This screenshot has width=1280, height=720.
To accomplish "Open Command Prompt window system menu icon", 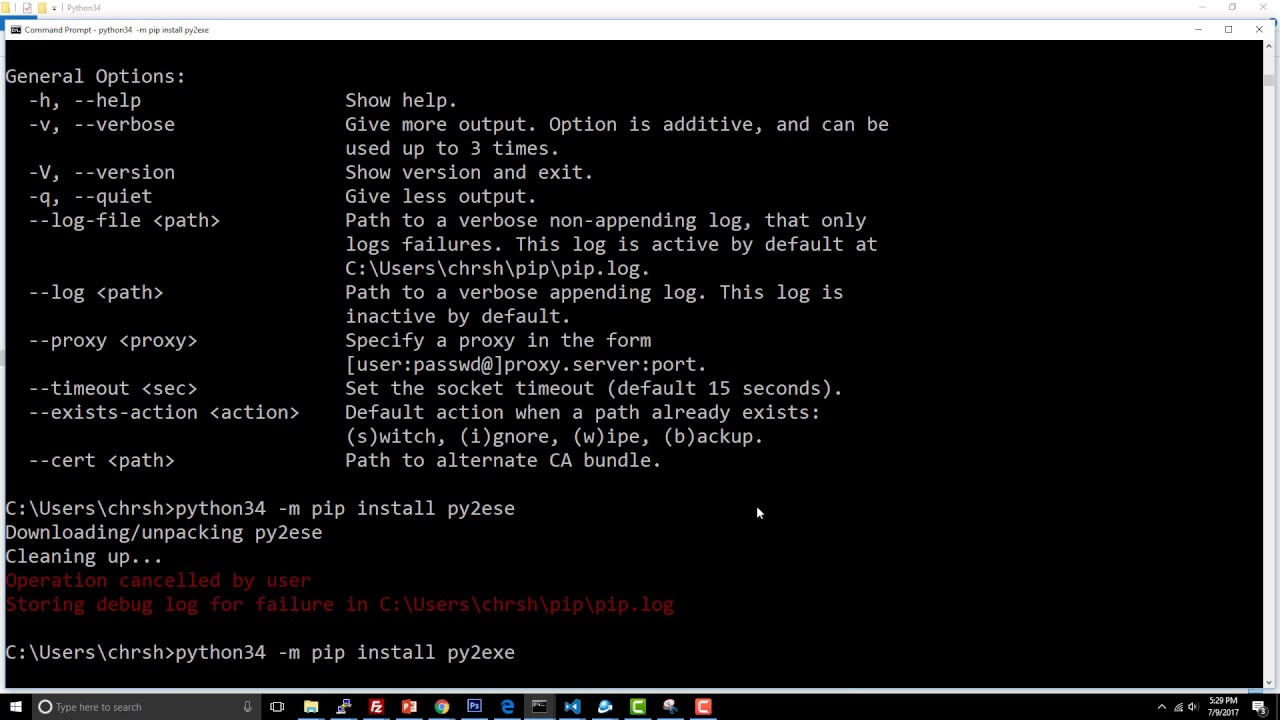I will 15,30.
